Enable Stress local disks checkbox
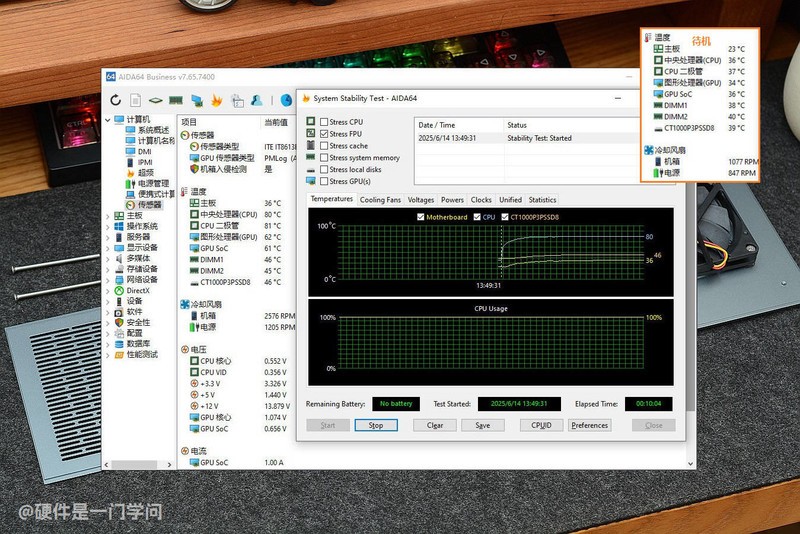The width and height of the screenshot is (800, 534). click(323, 169)
